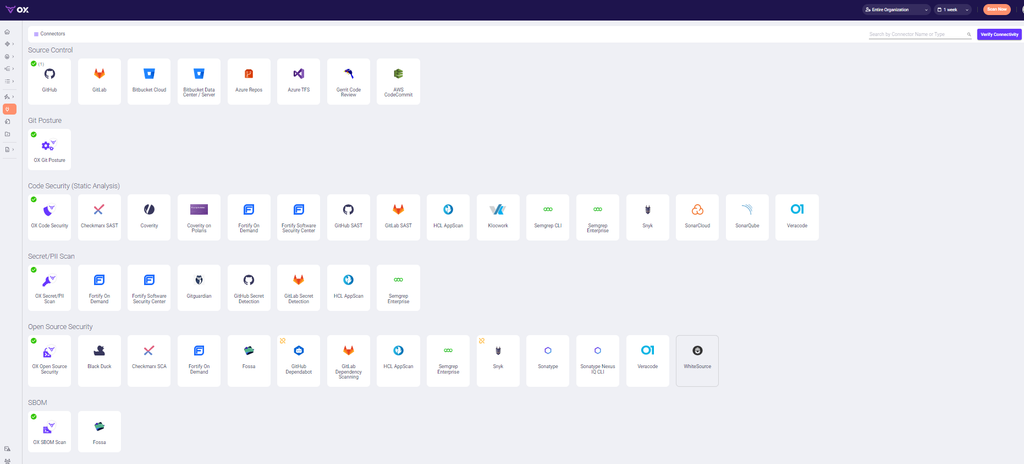1024x464 pixels.
Task: Expand the Entire Organization dropdown
Action: (x=896, y=9)
